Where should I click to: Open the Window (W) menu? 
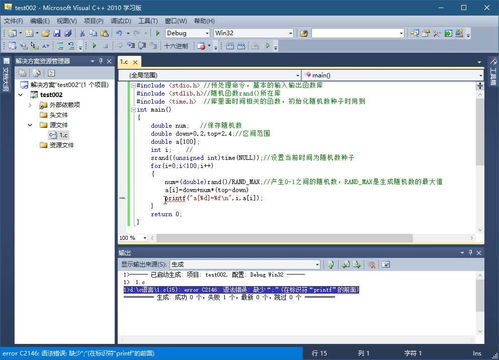tap(176, 21)
